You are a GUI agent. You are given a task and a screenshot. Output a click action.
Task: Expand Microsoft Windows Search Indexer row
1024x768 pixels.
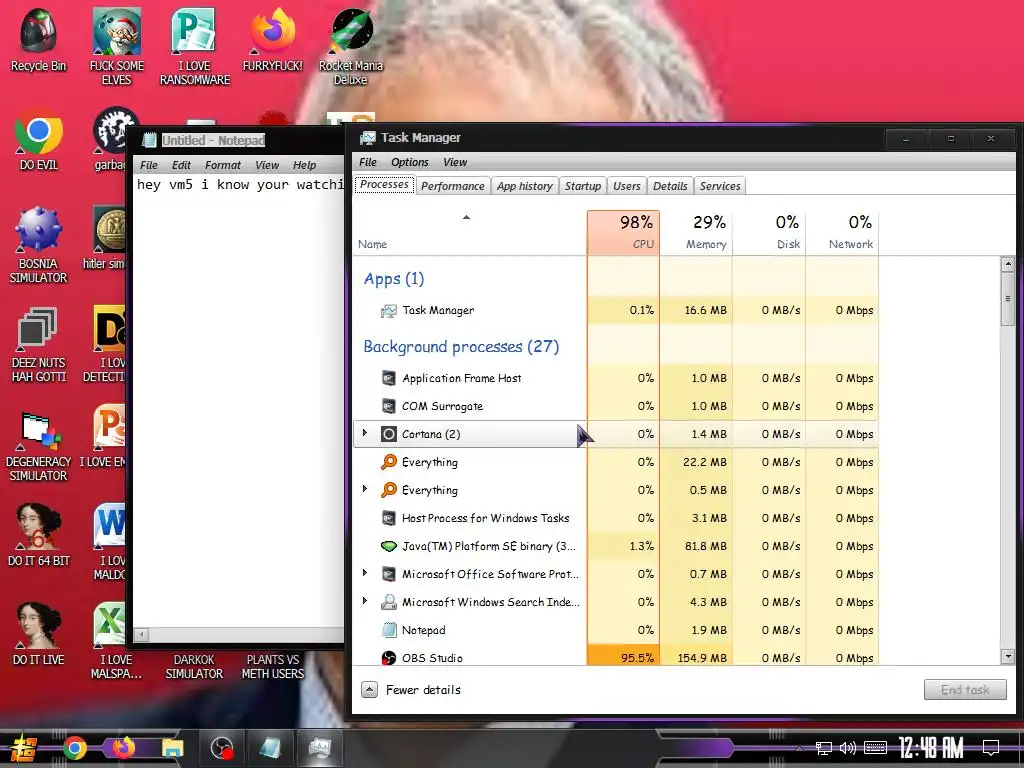(365, 601)
